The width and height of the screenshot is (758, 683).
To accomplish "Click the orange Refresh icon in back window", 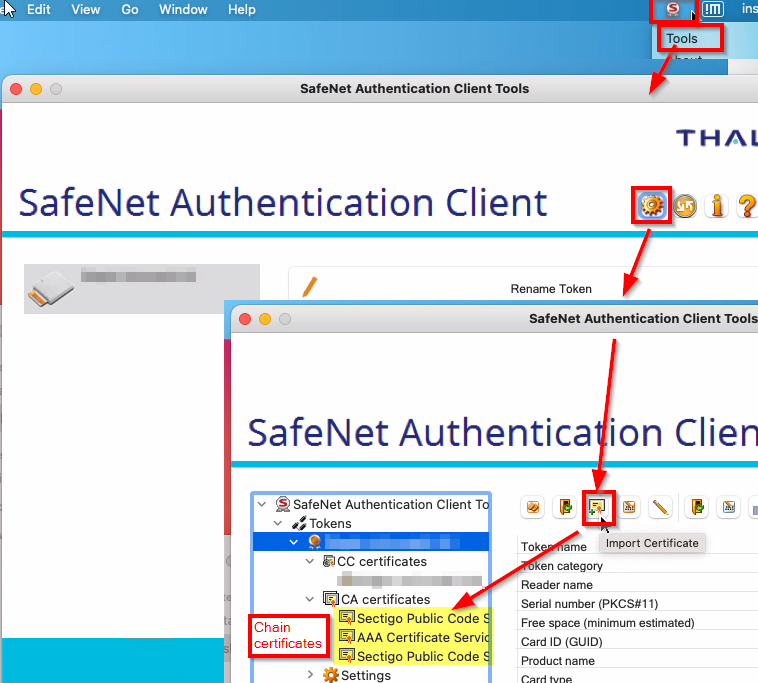I will click(685, 206).
